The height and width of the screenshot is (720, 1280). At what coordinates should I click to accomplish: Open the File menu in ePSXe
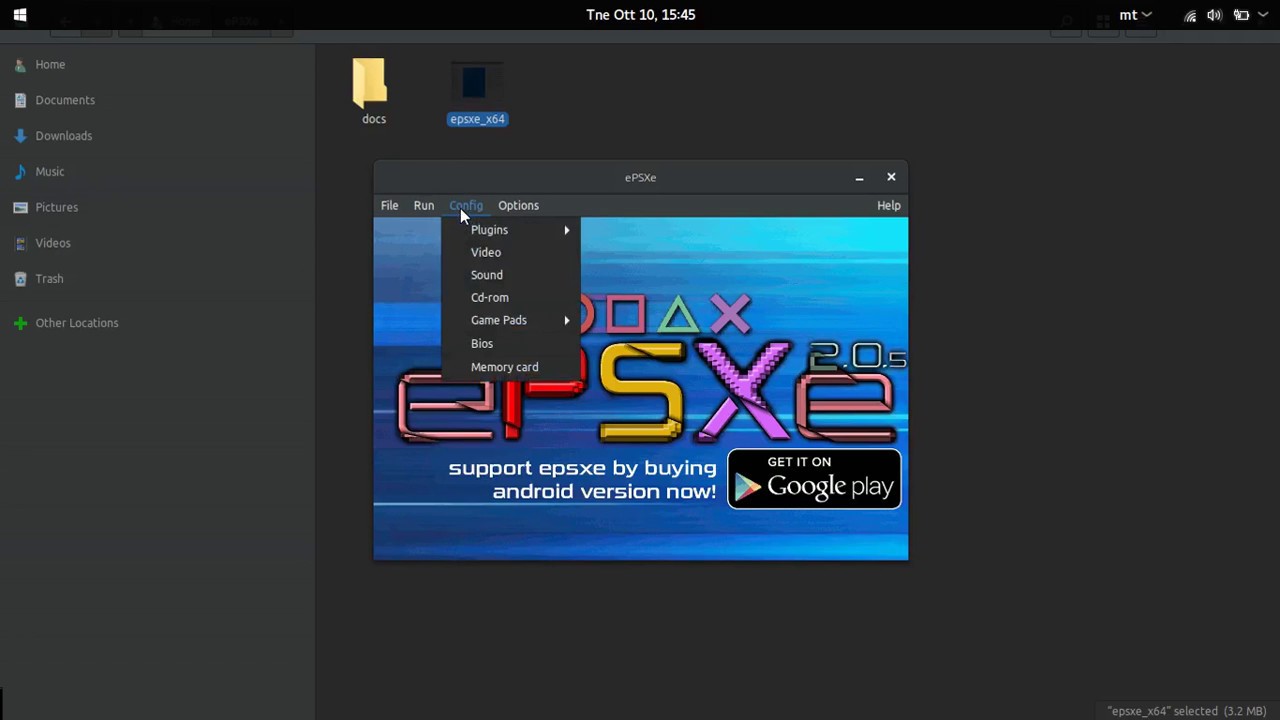(389, 205)
